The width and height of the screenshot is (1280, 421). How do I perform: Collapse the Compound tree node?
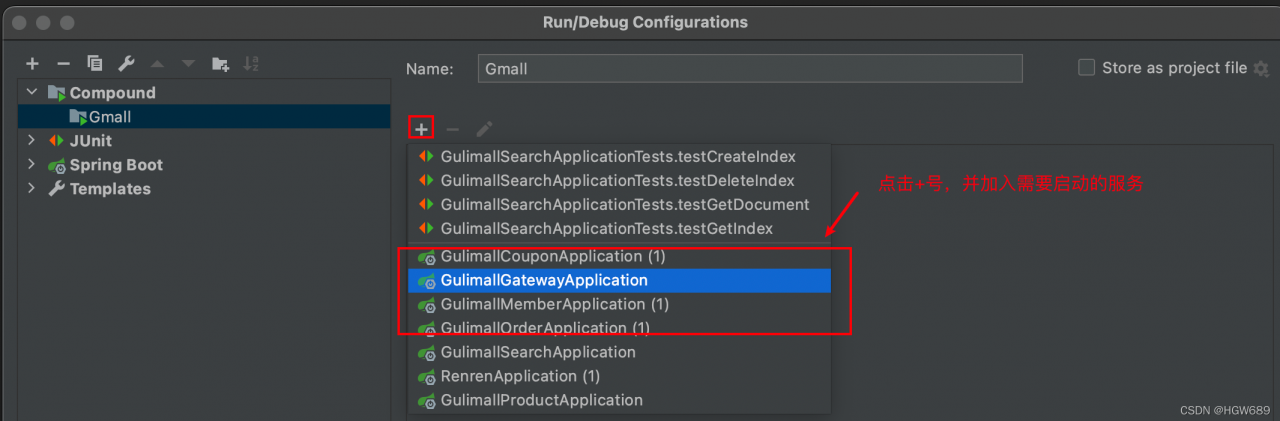32,93
